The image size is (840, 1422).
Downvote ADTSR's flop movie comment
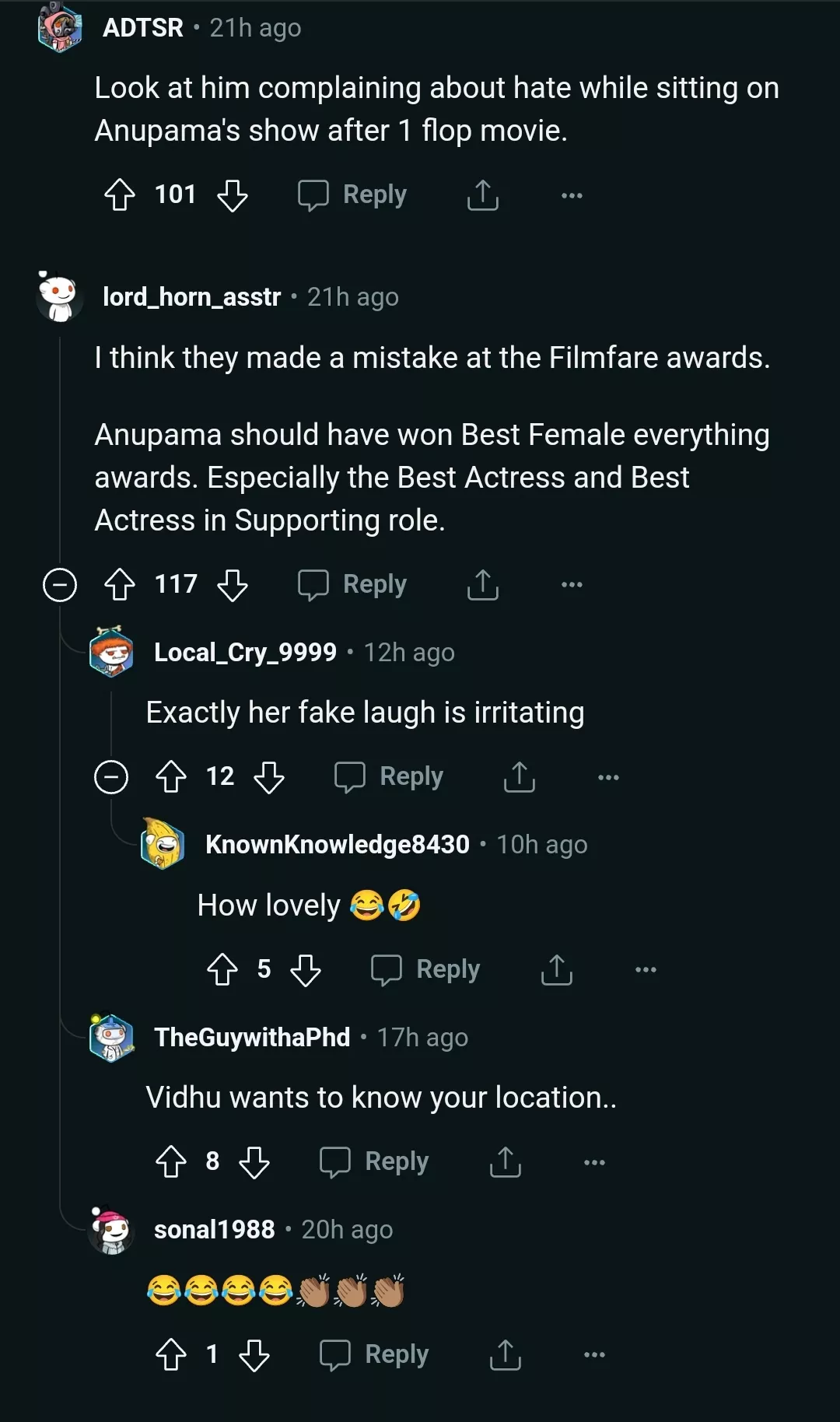(x=233, y=194)
